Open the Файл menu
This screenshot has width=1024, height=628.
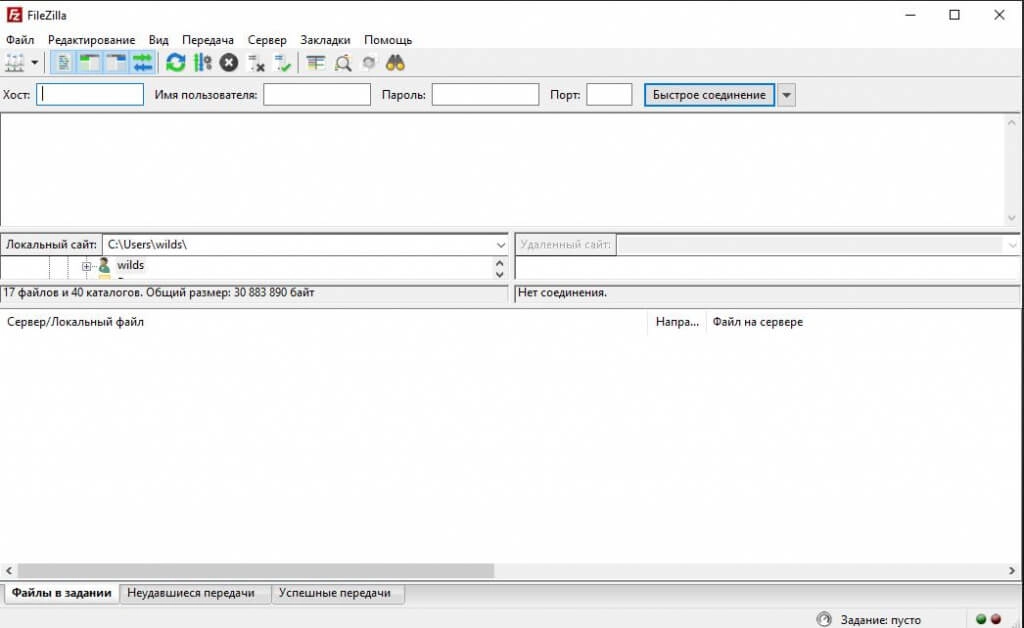click(20, 40)
